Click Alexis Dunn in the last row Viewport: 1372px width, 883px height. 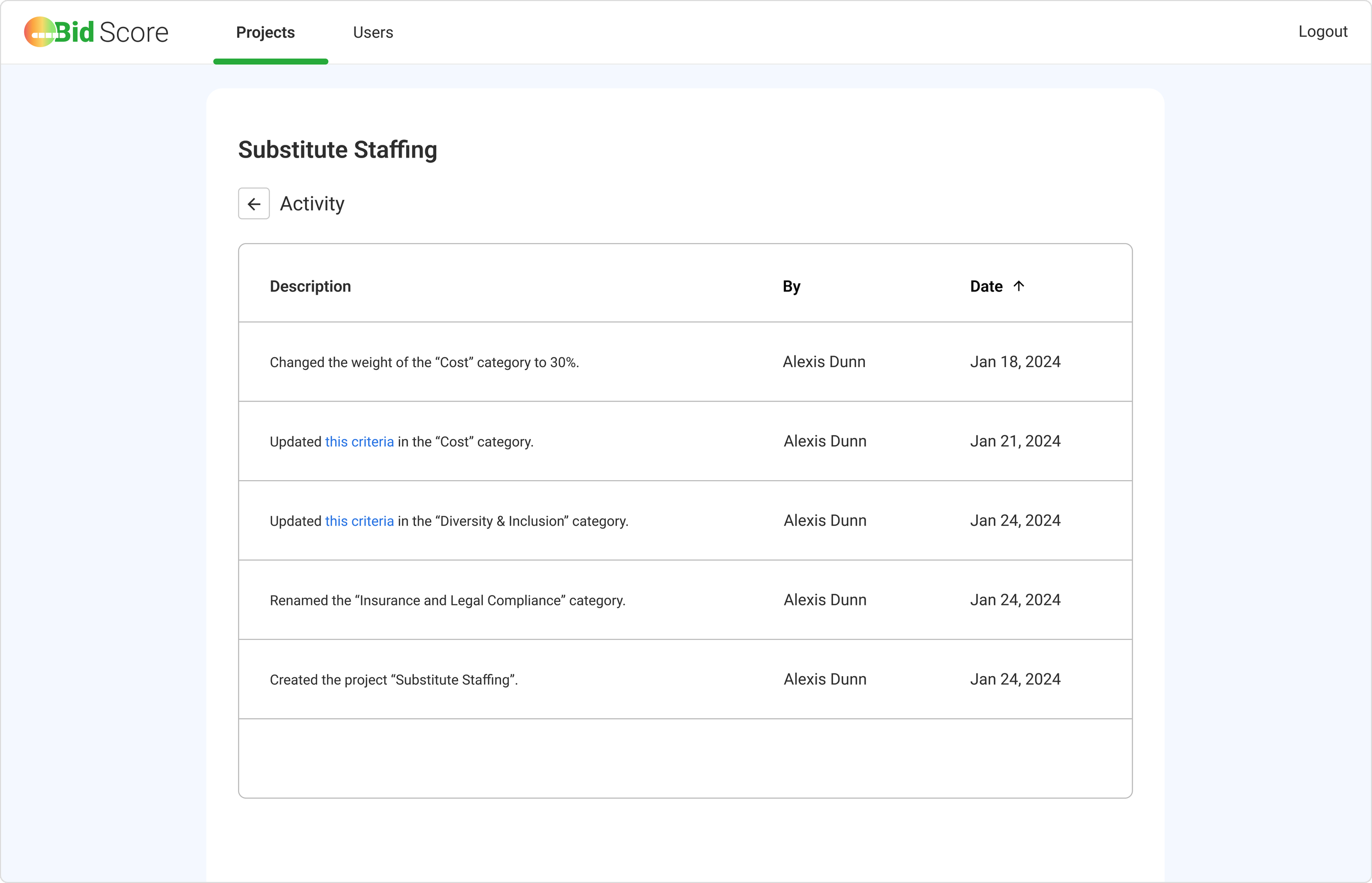click(x=824, y=679)
